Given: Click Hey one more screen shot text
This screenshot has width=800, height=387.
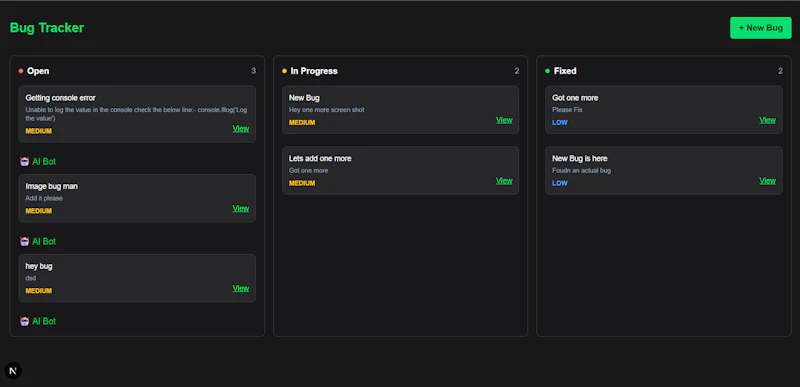Looking at the screenshot, I should click(x=327, y=110).
